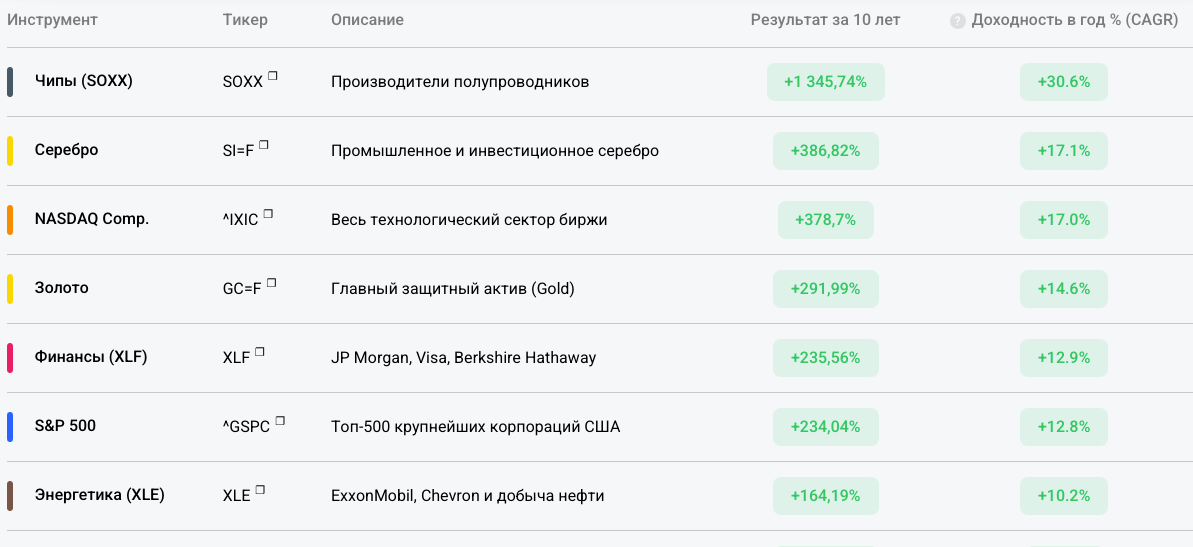Image resolution: width=1193 pixels, height=547 pixels.
Task: Click the dark gray color marker for Чипы (SOXX)
Action: 10,82
